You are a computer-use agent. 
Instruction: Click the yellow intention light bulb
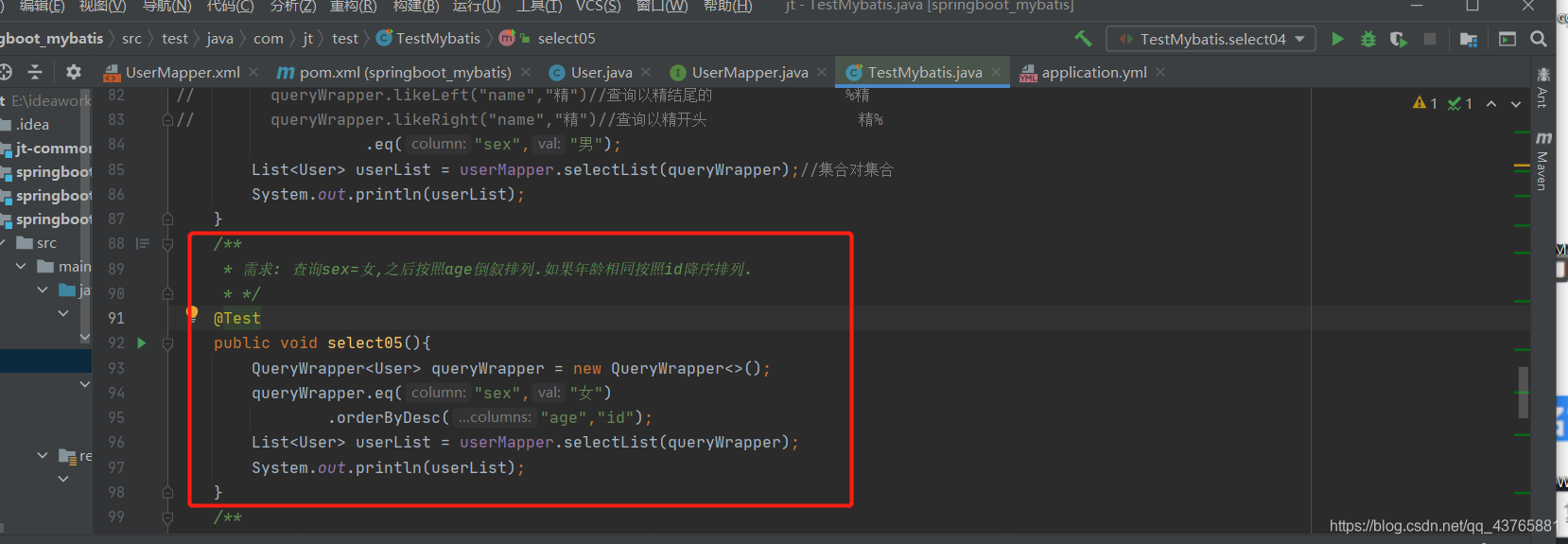192,313
